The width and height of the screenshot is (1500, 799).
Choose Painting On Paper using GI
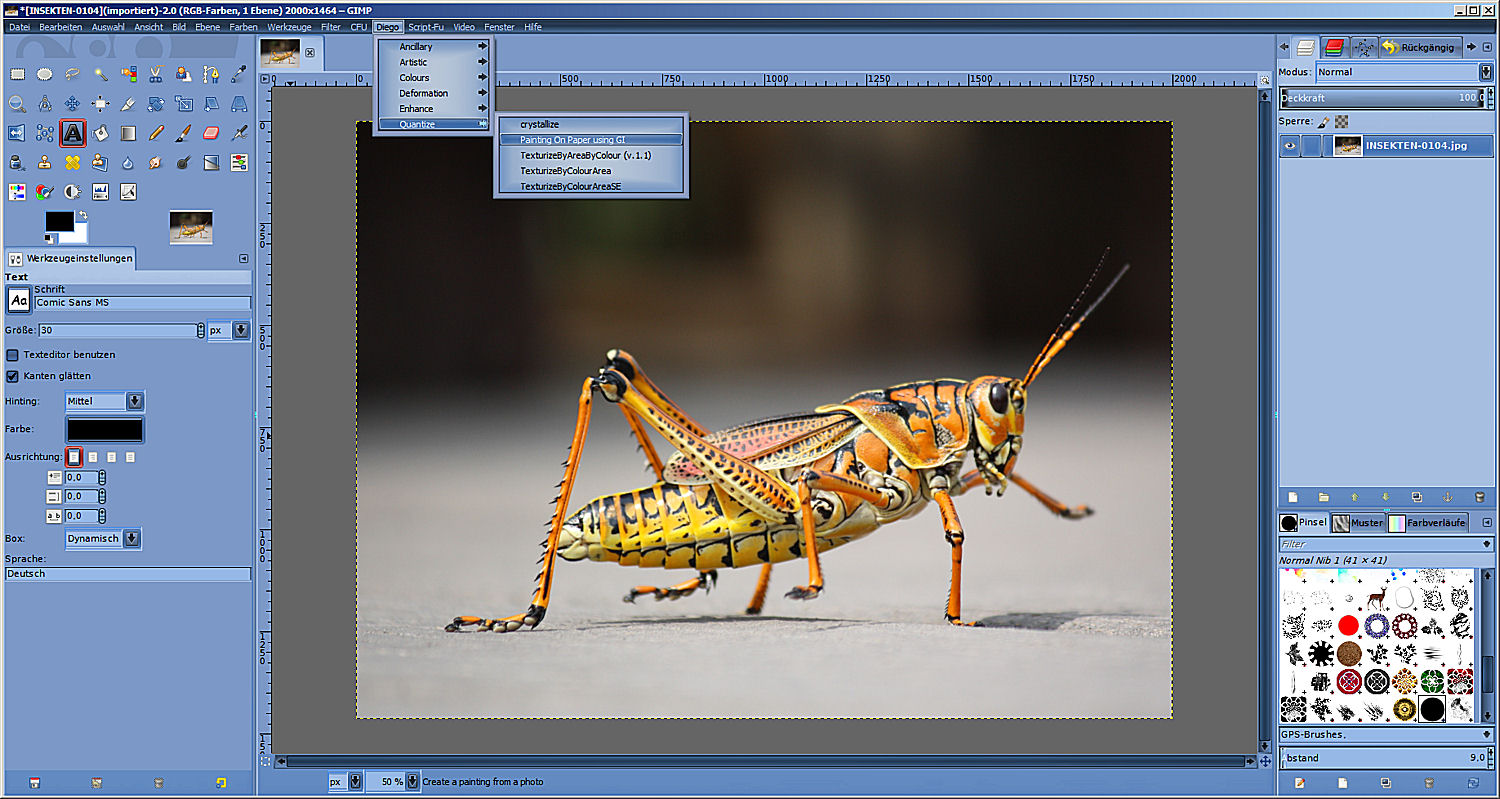coord(590,140)
